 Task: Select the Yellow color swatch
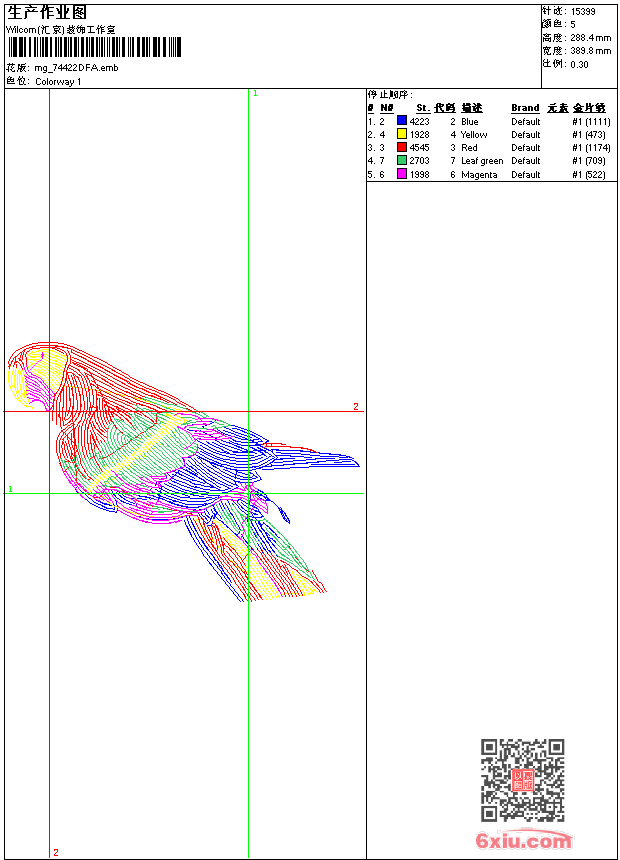[402, 134]
